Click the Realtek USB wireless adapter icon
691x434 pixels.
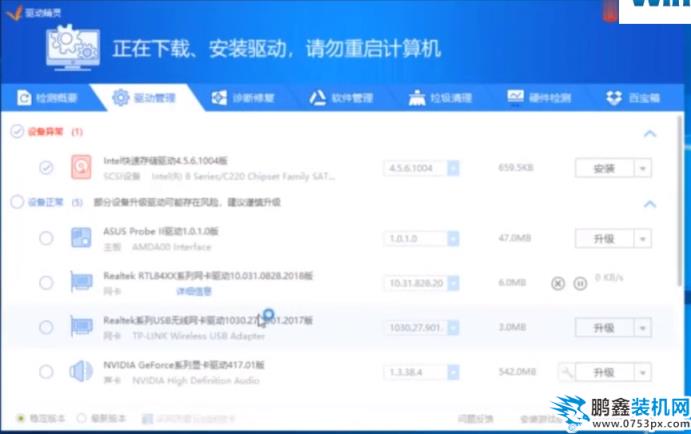coord(82,327)
